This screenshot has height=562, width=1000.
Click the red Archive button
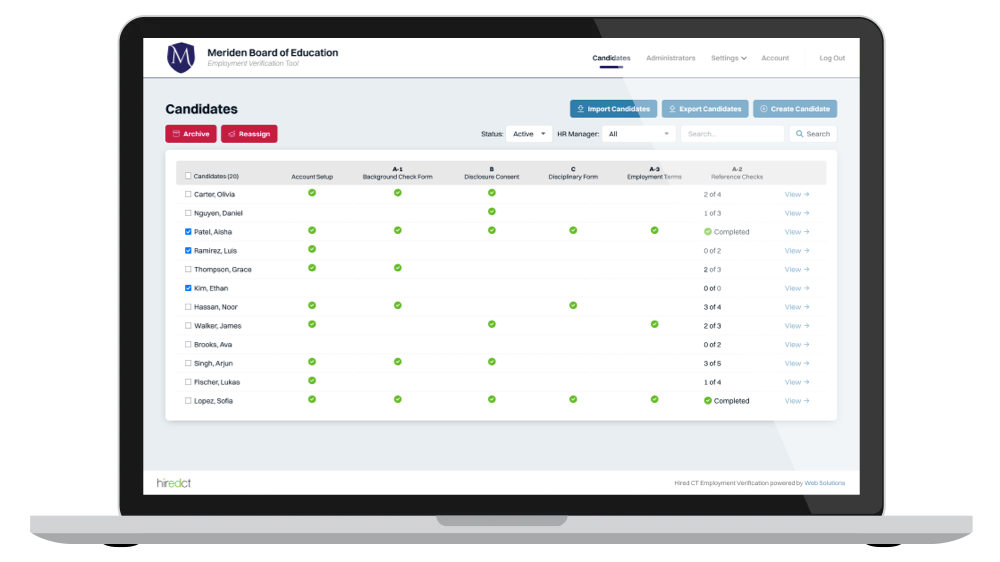(x=191, y=134)
